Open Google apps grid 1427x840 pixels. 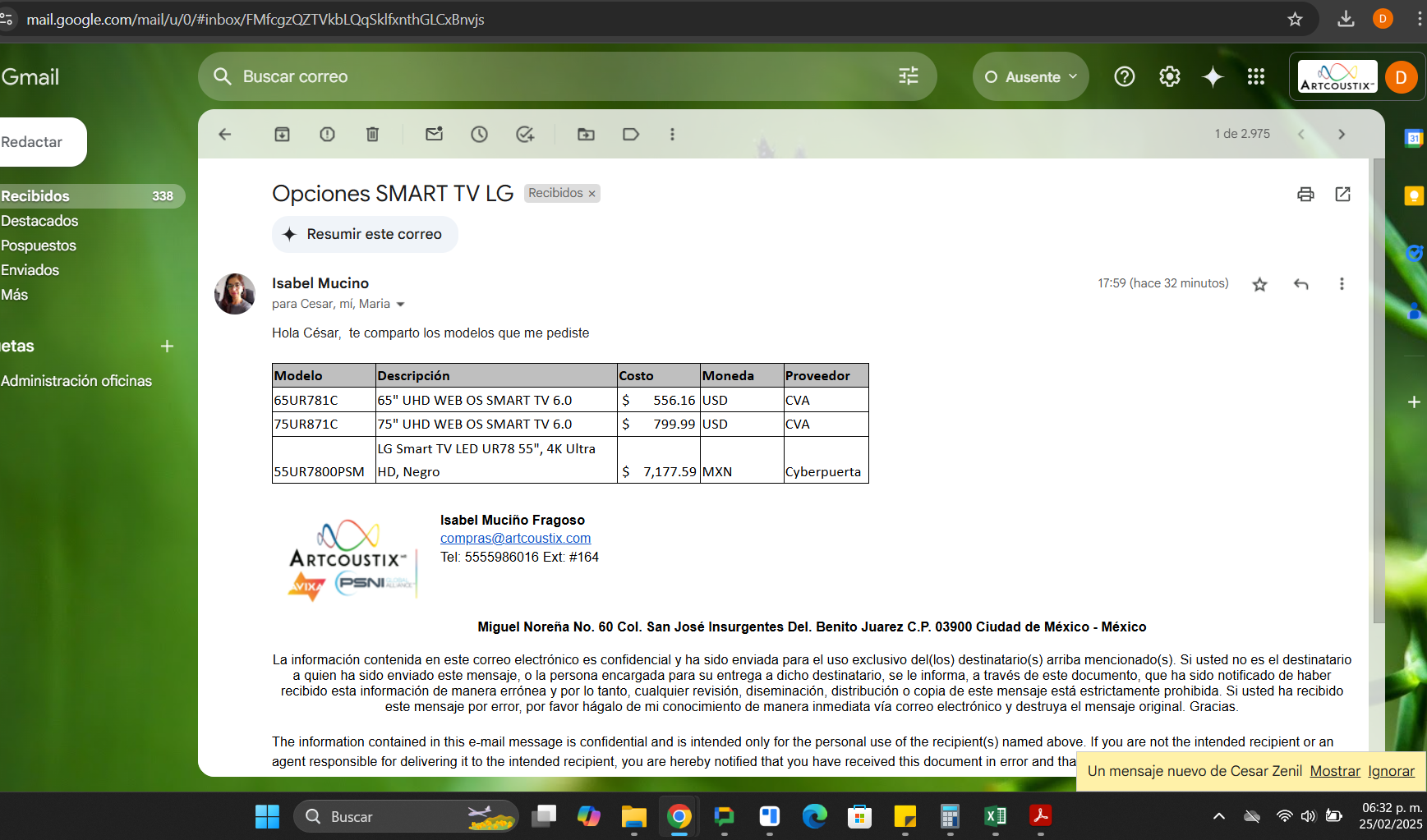point(1255,76)
